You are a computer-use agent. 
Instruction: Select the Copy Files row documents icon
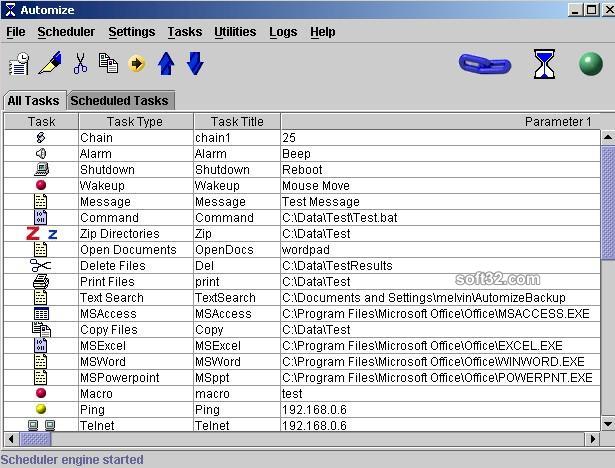coord(41,330)
